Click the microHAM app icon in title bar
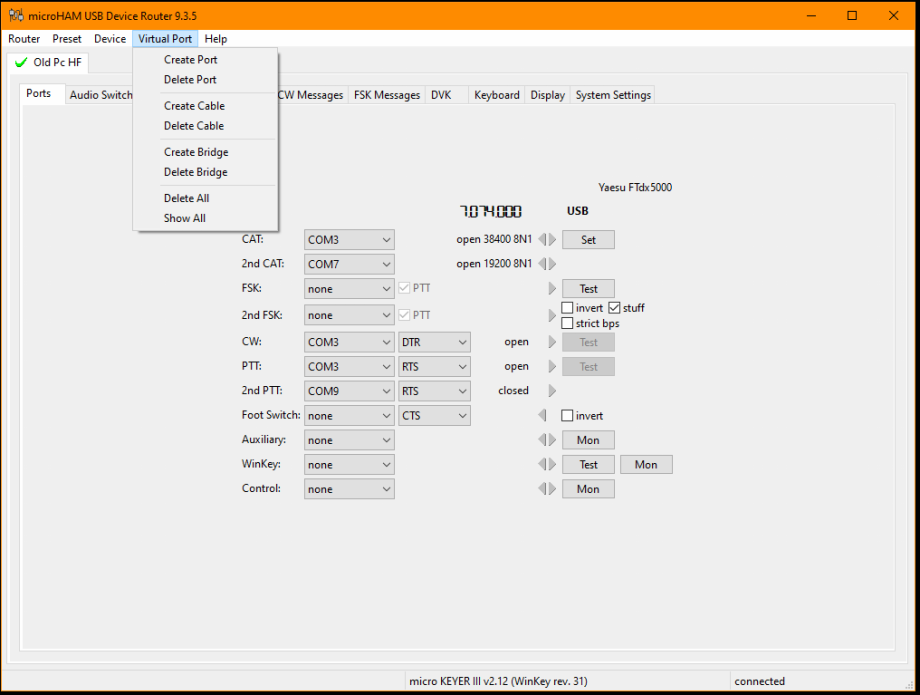 pos(14,16)
